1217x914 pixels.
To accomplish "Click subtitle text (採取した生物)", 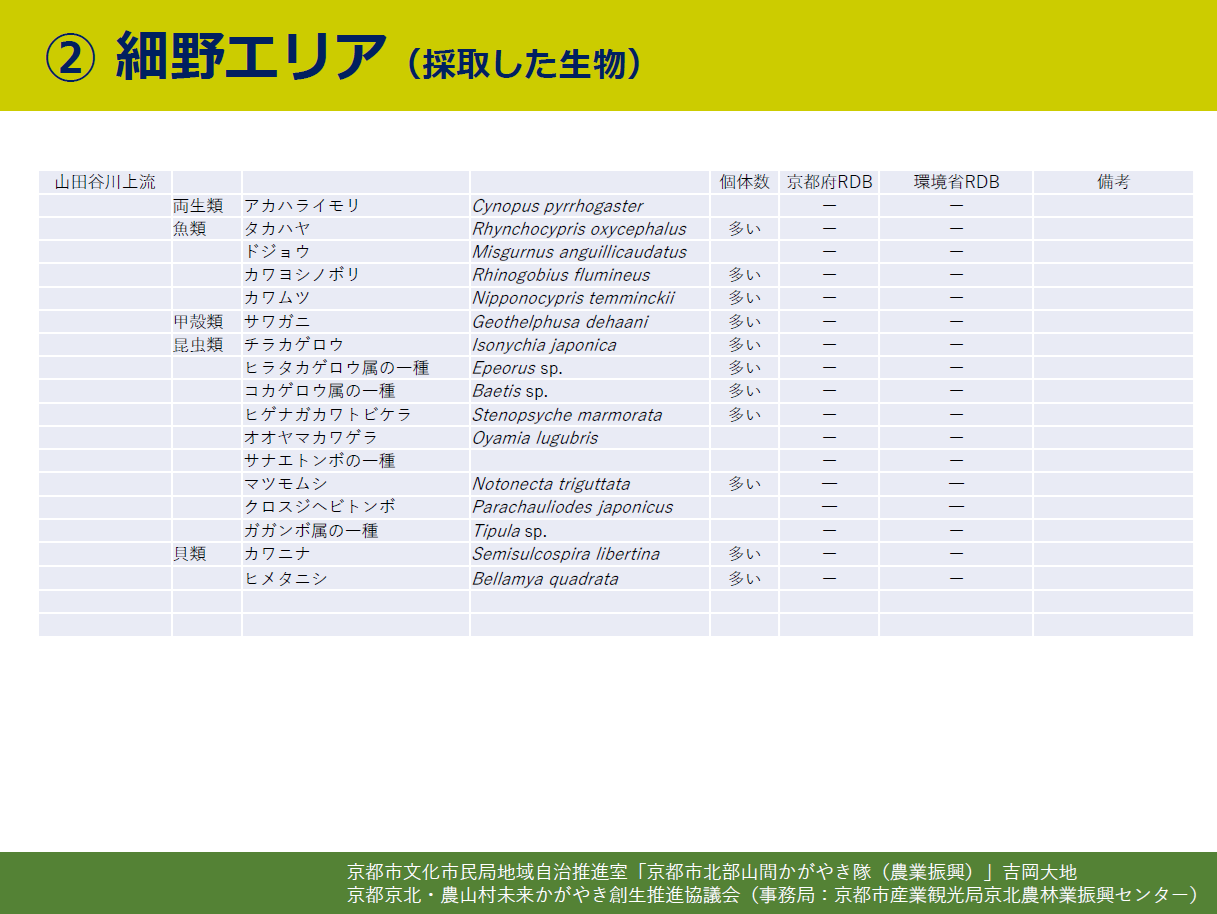I will tap(521, 64).
